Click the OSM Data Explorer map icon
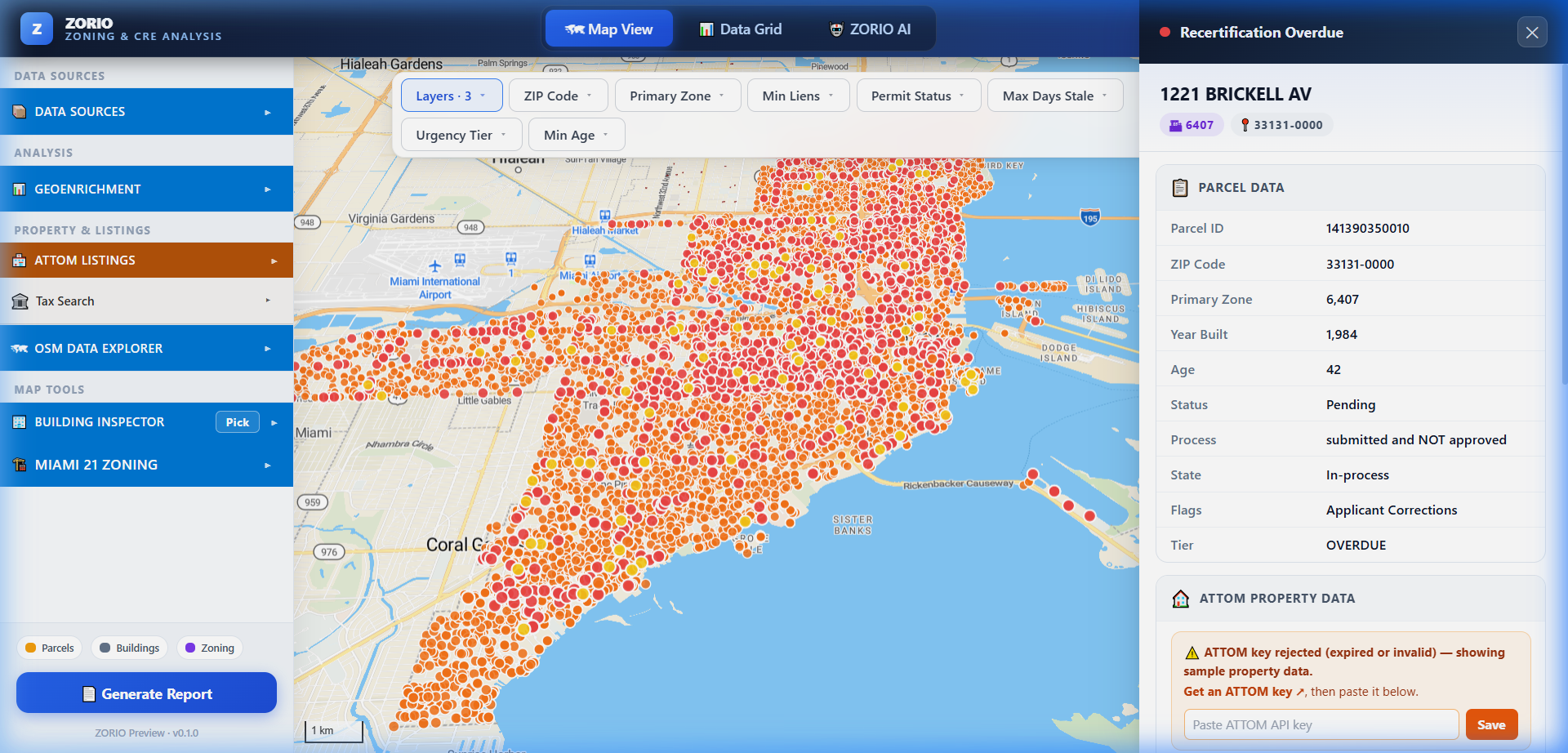The width and height of the screenshot is (1568, 753). [x=20, y=349]
